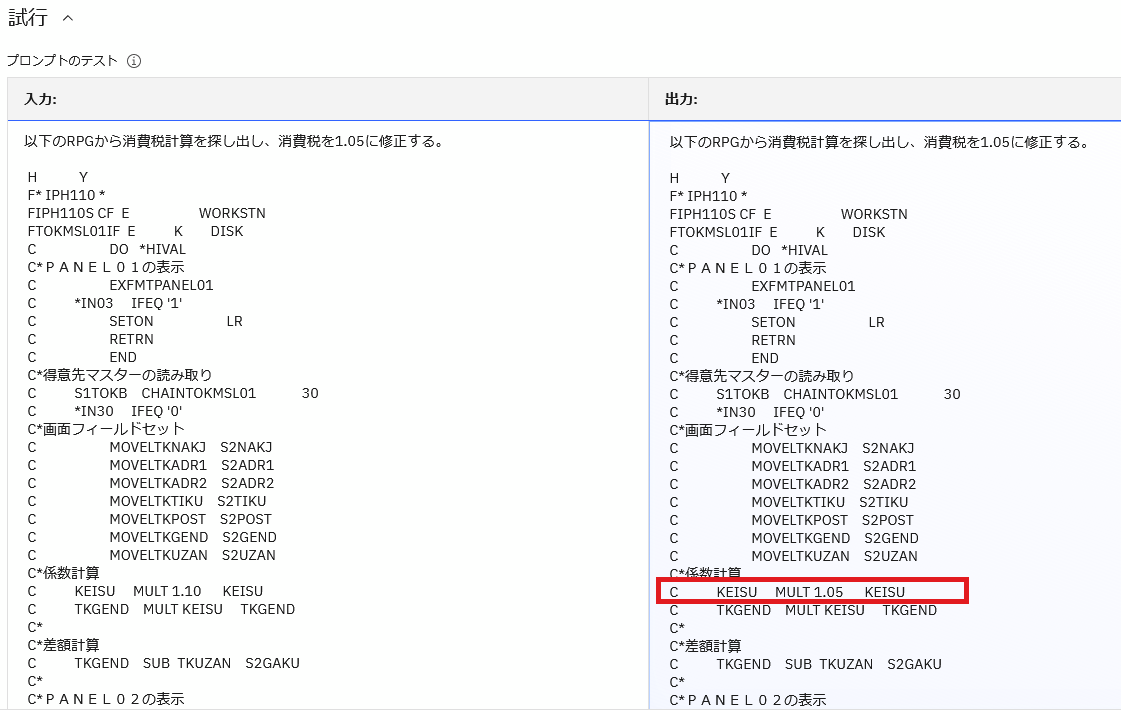
Task: Select input line 'FTOKMSL01IF E K DISK'
Action: [x=135, y=232]
